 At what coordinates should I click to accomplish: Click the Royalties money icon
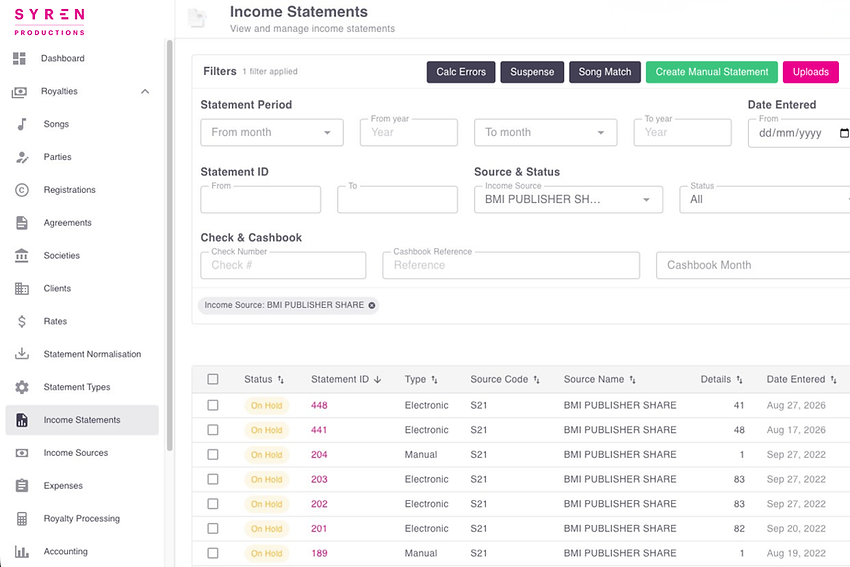[x=20, y=92]
